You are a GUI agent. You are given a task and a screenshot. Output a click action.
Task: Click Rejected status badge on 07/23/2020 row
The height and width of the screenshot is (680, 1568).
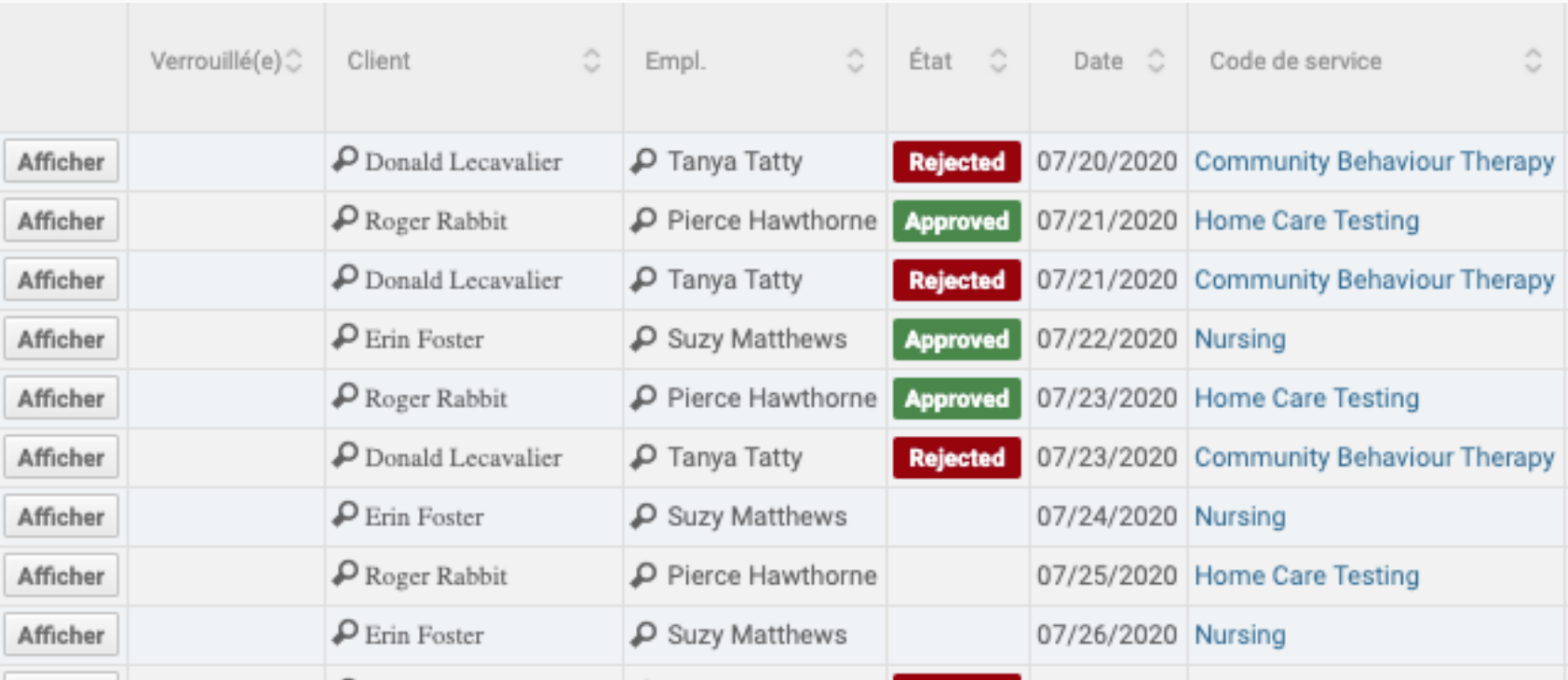(x=956, y=457)
